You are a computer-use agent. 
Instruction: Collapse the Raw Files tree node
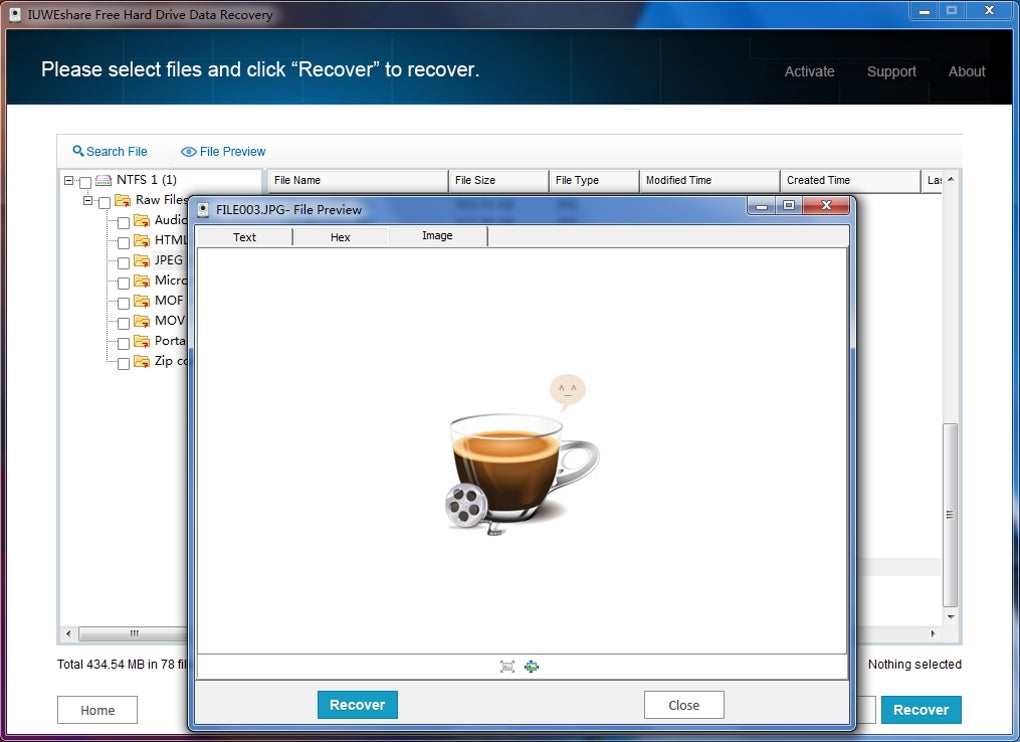(x=88, y=200)
